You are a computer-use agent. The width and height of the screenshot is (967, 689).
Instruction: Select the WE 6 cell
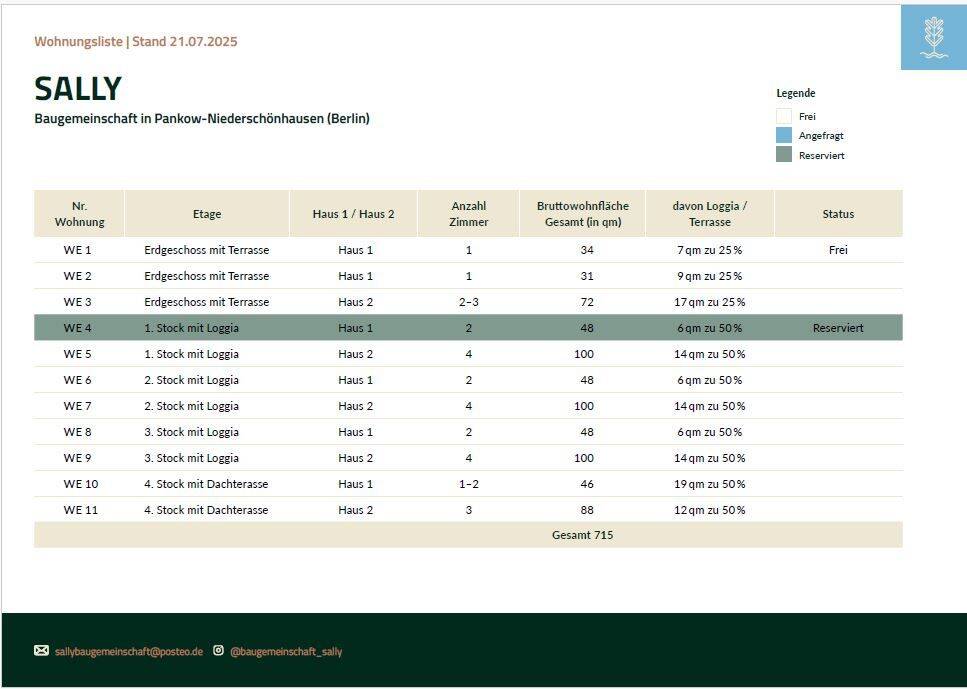coord(77,380)
